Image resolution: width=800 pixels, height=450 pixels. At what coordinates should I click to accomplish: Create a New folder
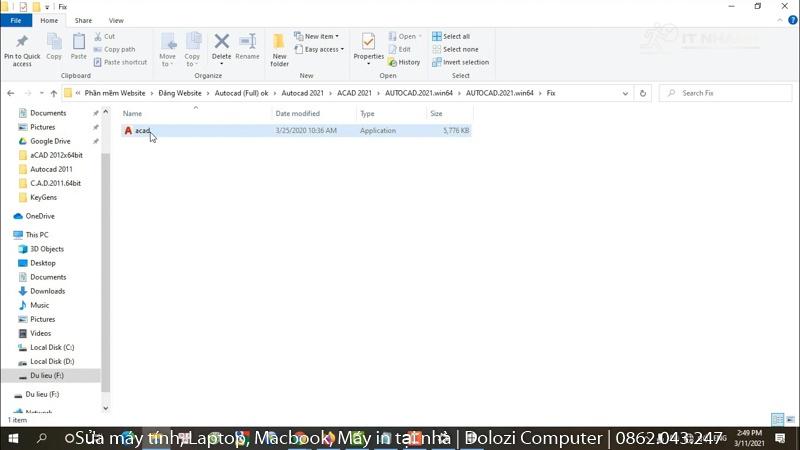click(x=279, y=50)
